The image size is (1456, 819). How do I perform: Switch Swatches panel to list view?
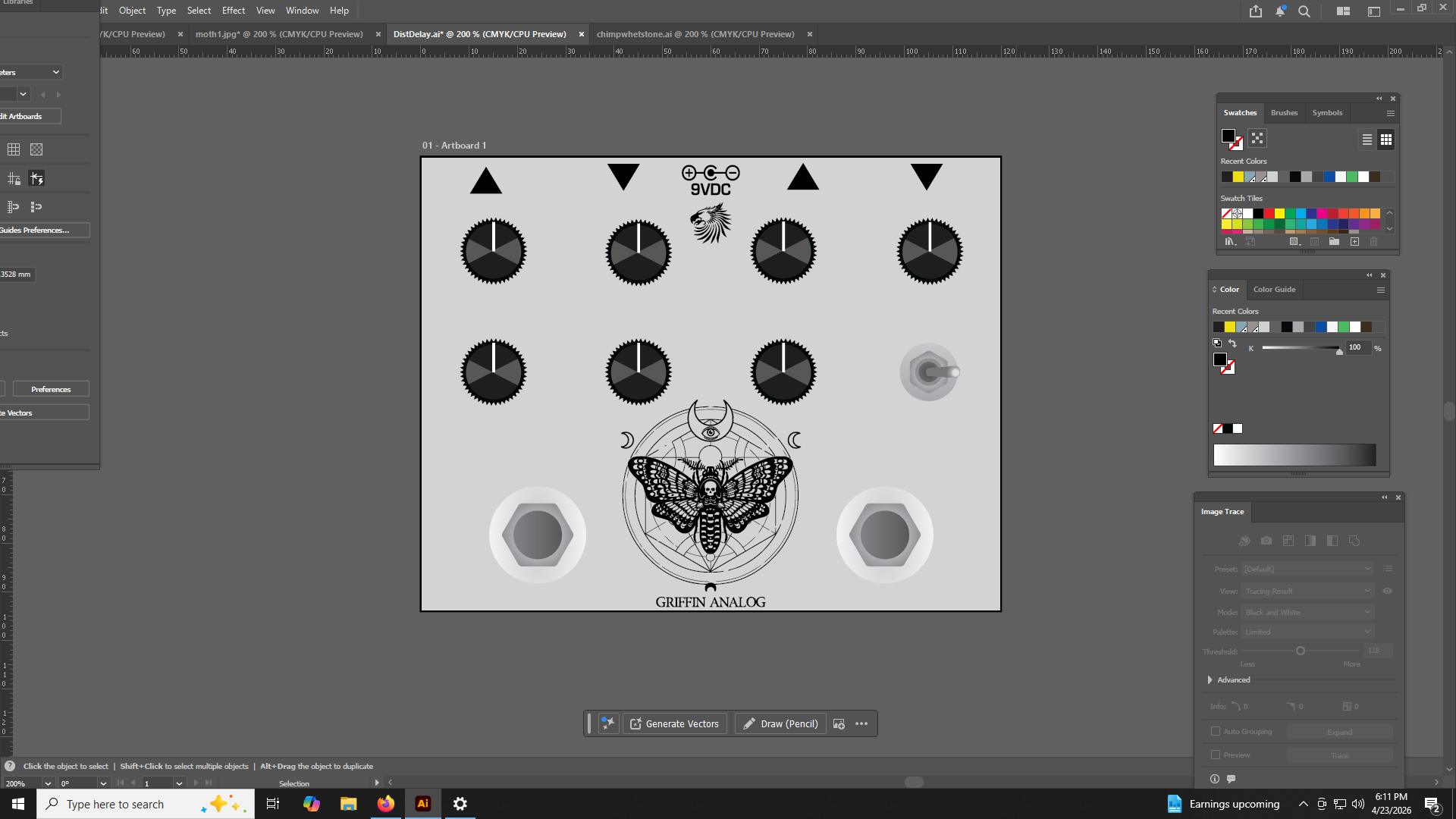tap(1367, 140)
